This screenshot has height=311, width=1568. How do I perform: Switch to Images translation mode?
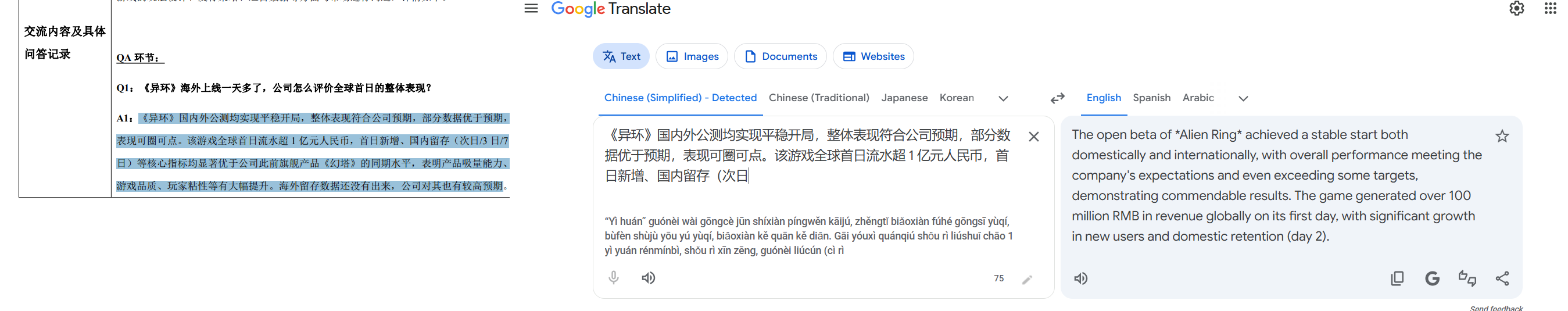pyautogui.click(x=692, y=56)
